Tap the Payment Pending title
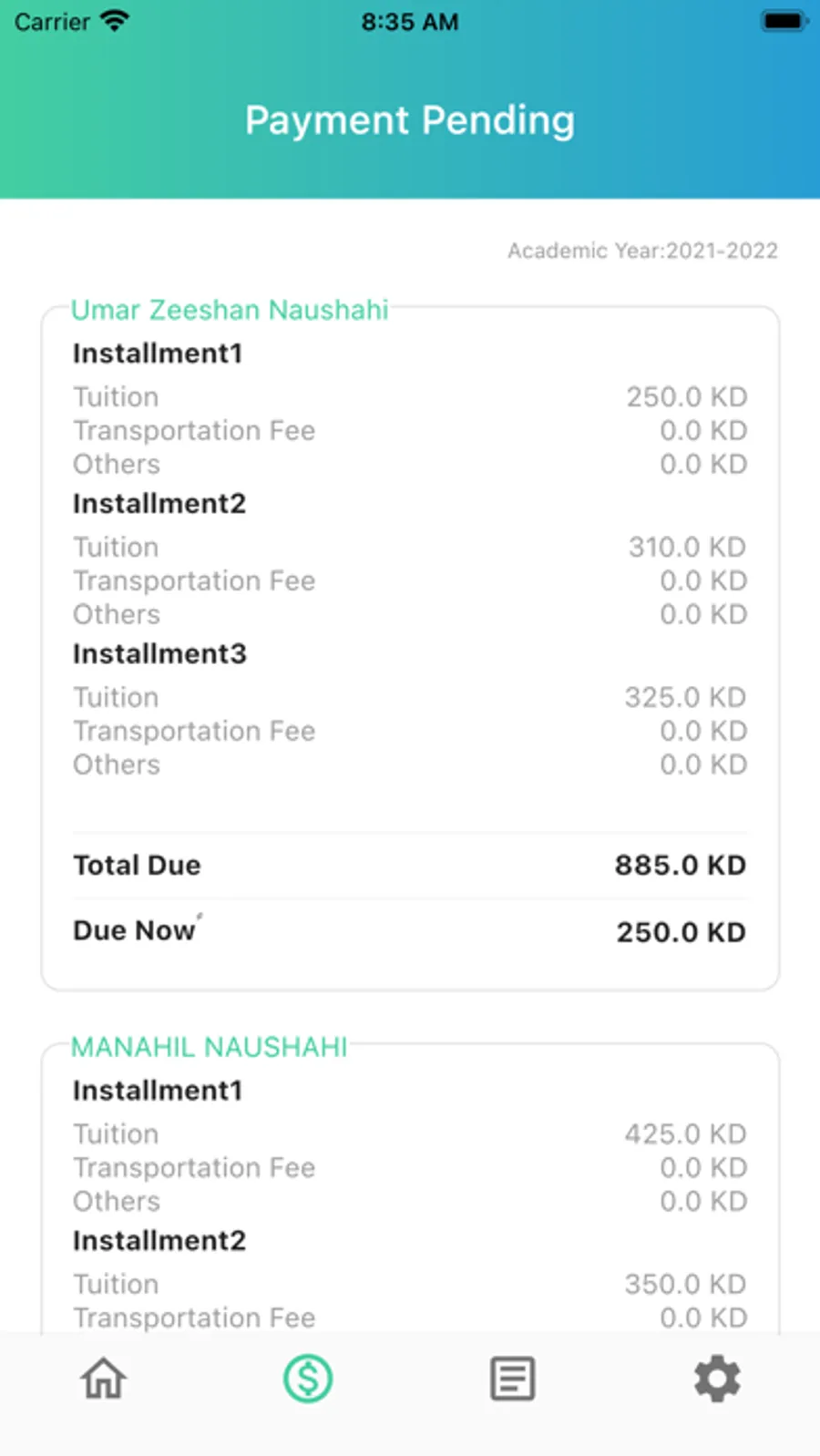The width and height of the screenshot is (820, 1456). click(410, 120)
